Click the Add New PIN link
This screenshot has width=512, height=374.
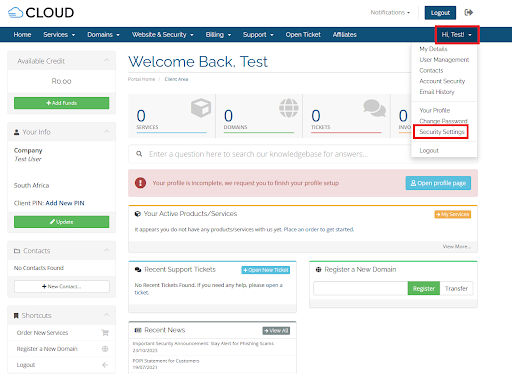[x=65, y=203]
